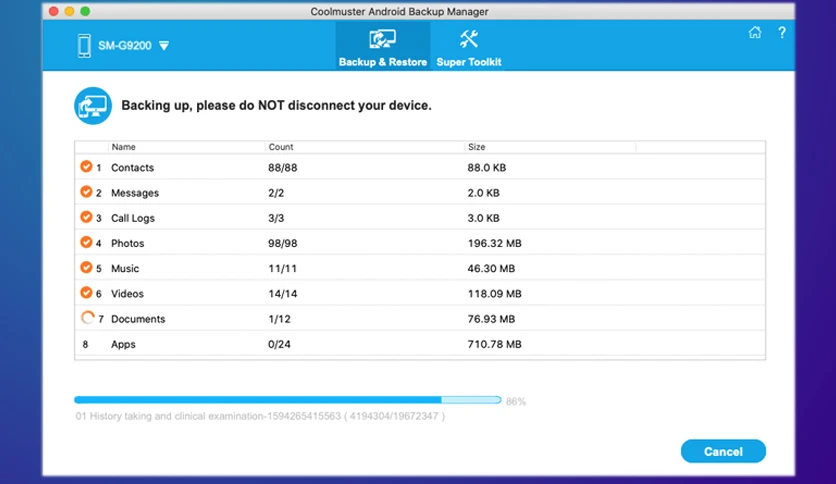Click the 710.78 MB apps size
This screenshot has width=836, height=484.
(x=494, y=344)
